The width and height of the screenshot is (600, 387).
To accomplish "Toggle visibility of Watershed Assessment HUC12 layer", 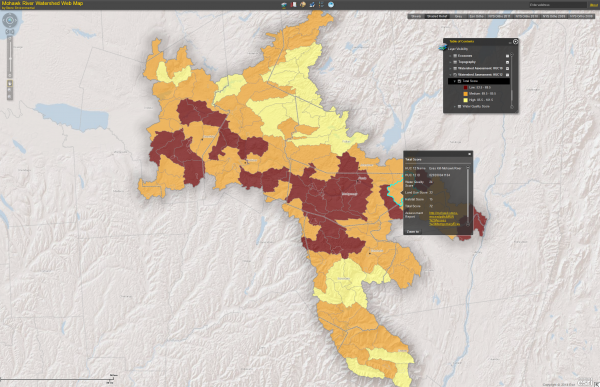I will coord(455,75).
